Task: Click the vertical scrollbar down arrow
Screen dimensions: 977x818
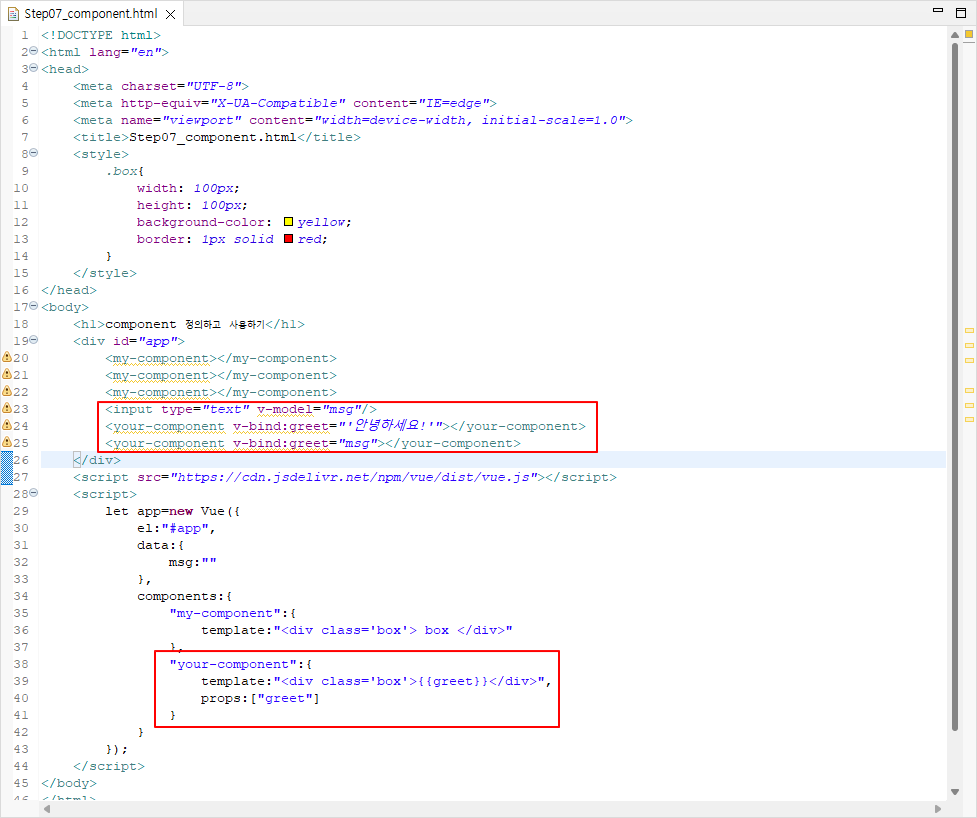Action: click(x=955, y=792)
